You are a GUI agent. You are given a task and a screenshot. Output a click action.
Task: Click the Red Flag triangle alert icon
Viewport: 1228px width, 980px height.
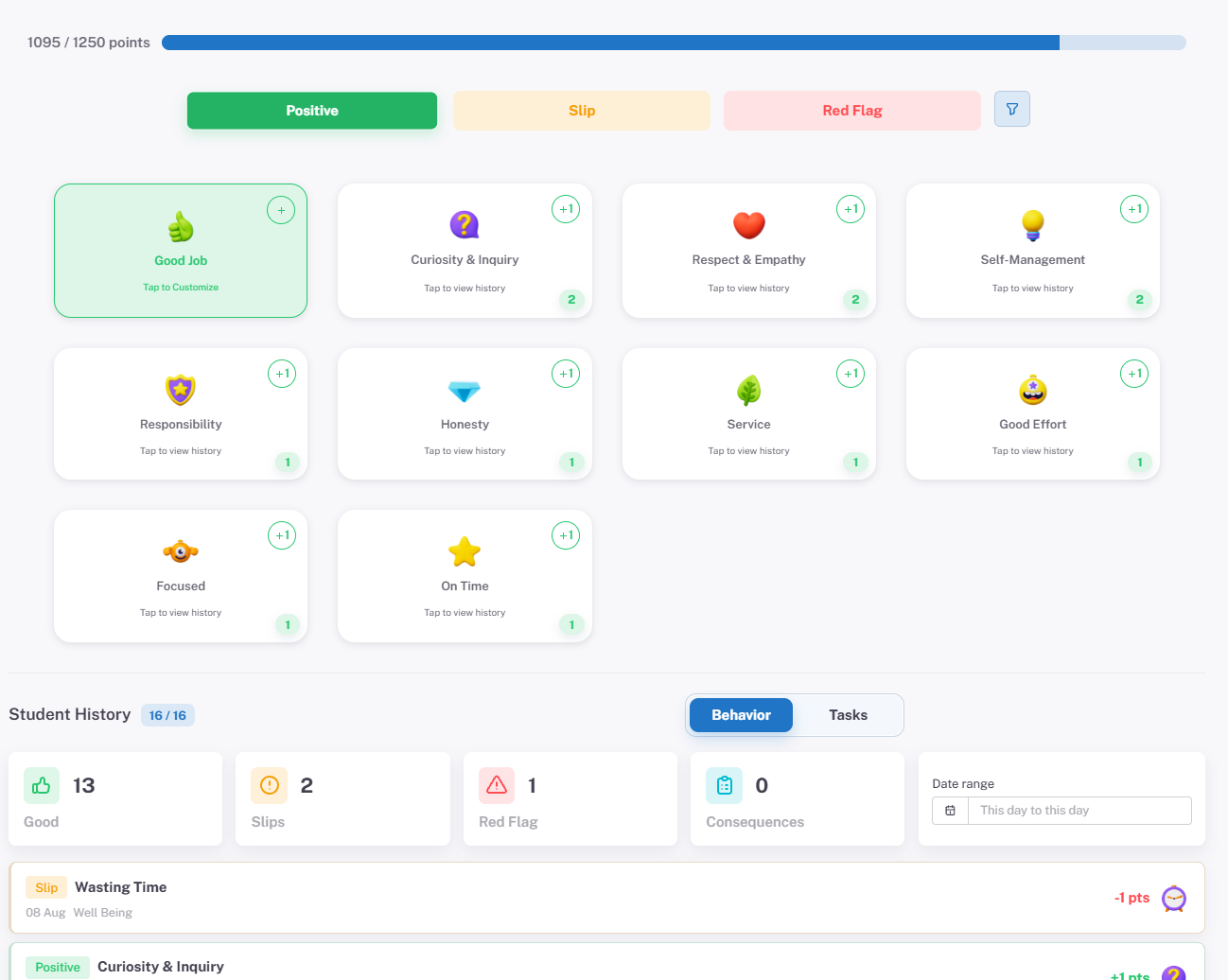coord(497,785)
